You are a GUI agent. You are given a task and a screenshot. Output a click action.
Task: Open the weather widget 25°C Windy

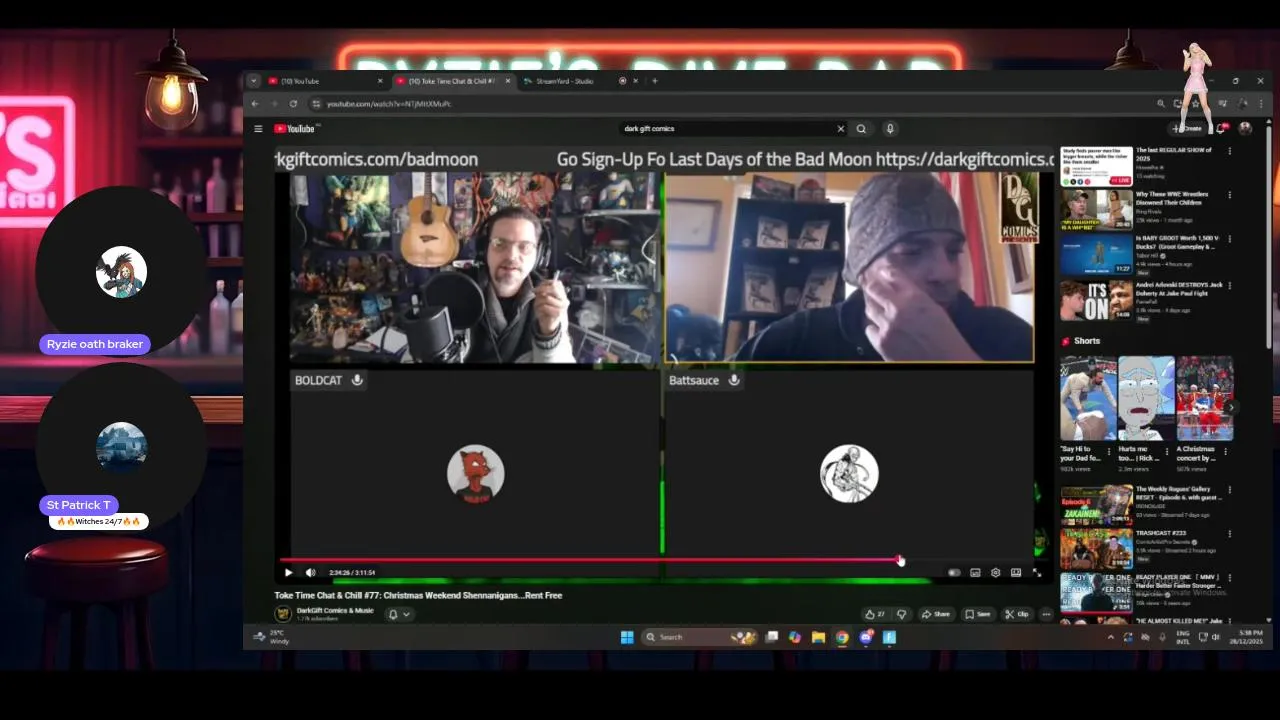point(272,636)
